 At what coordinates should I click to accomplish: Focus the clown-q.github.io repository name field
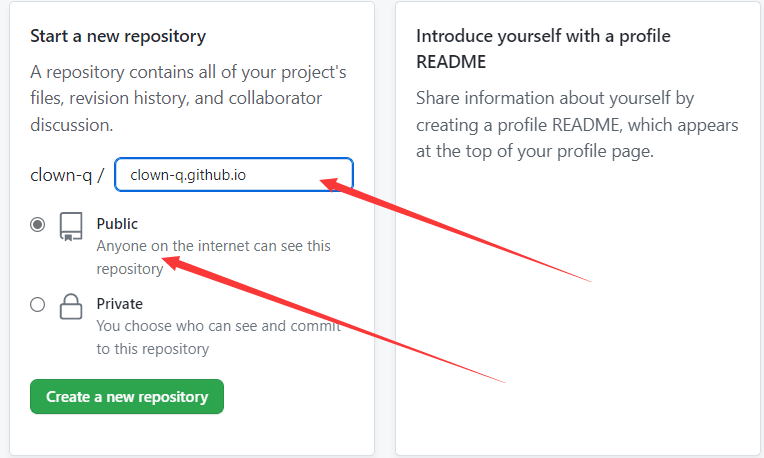point(234,174)
